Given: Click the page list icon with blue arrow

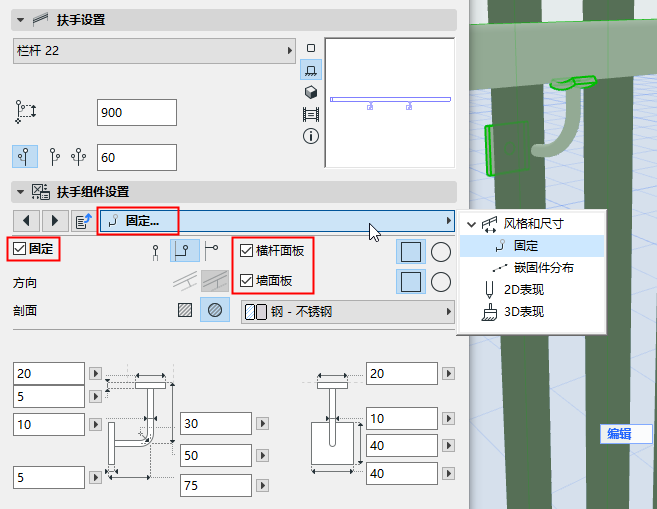Looking at the screenshot, I should 83,221.
